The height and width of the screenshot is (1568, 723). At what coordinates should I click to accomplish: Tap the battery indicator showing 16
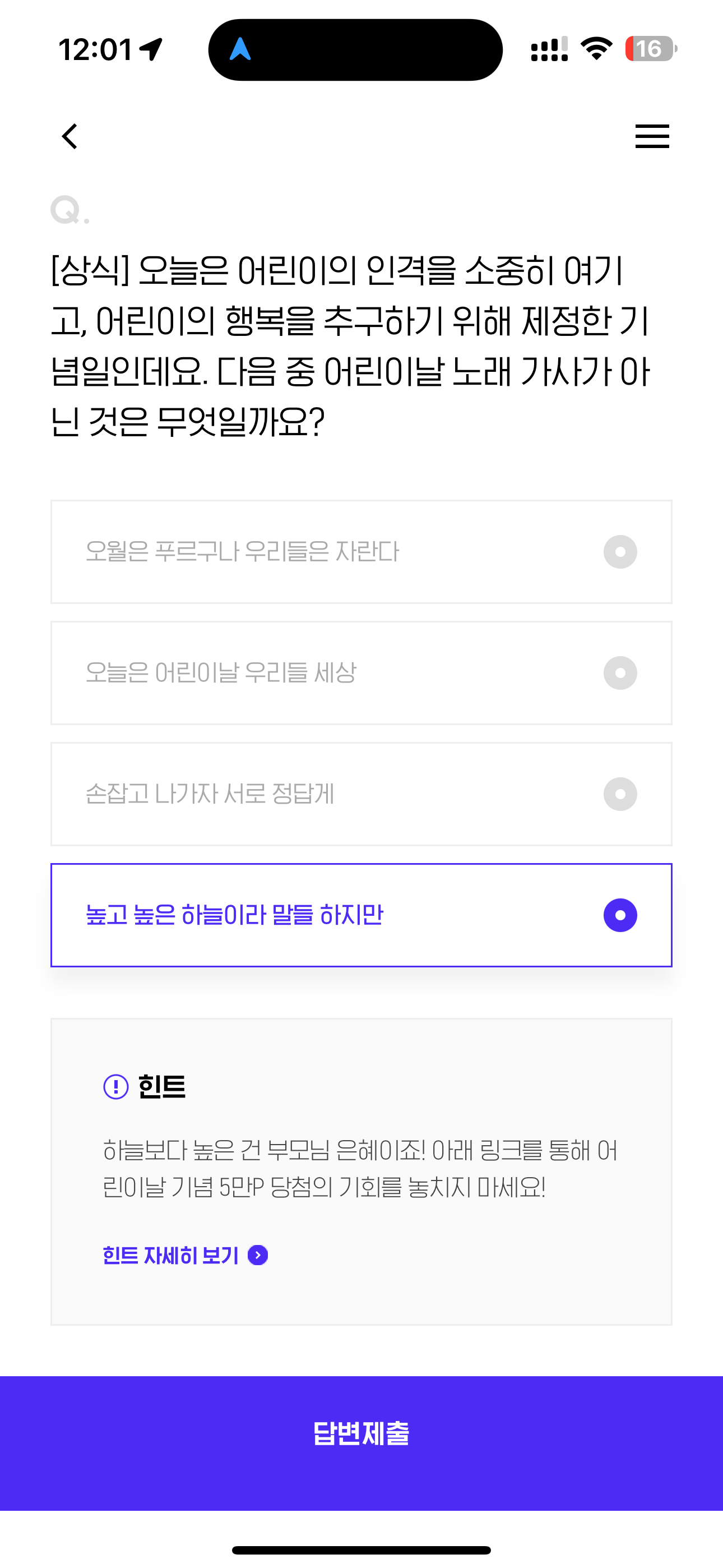(x=651, y=49)
